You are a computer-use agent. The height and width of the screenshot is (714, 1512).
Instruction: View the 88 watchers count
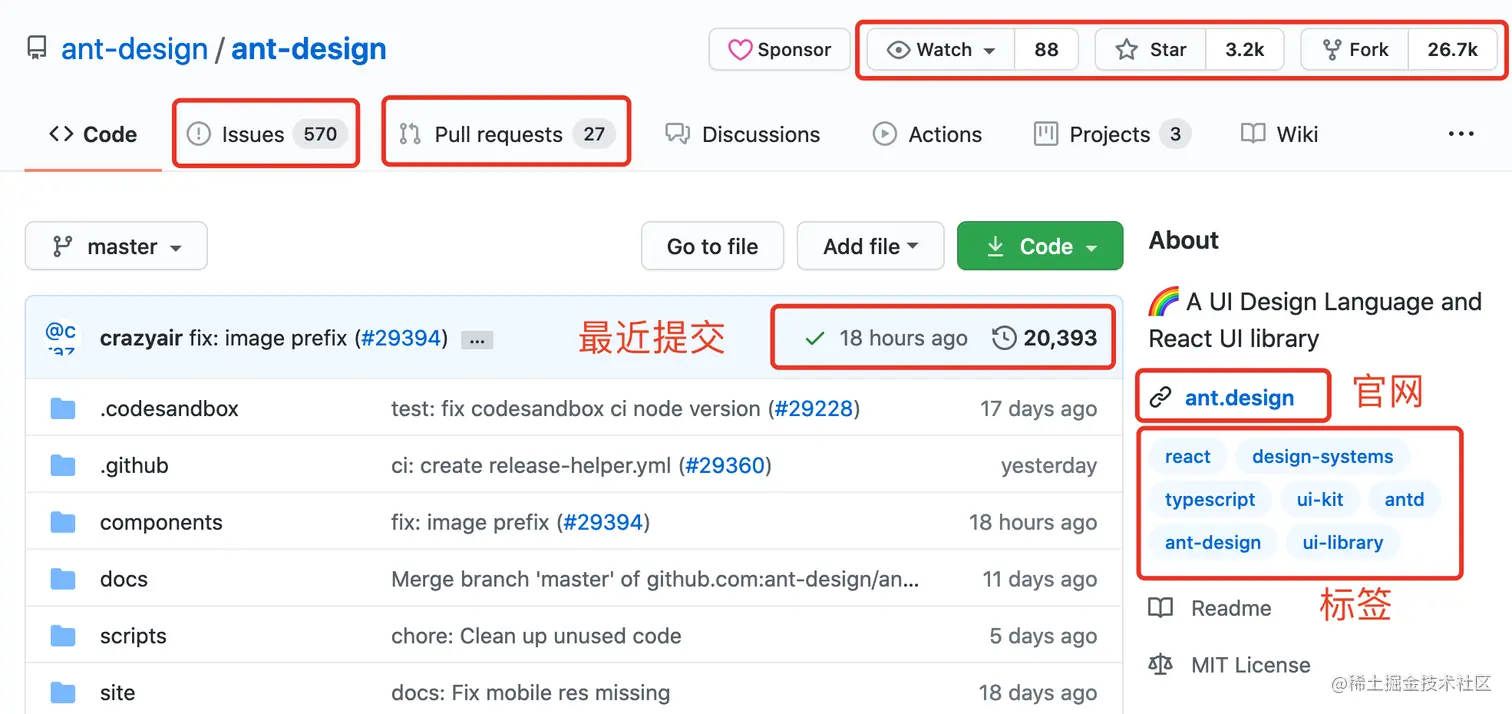tap(1046, 49)
